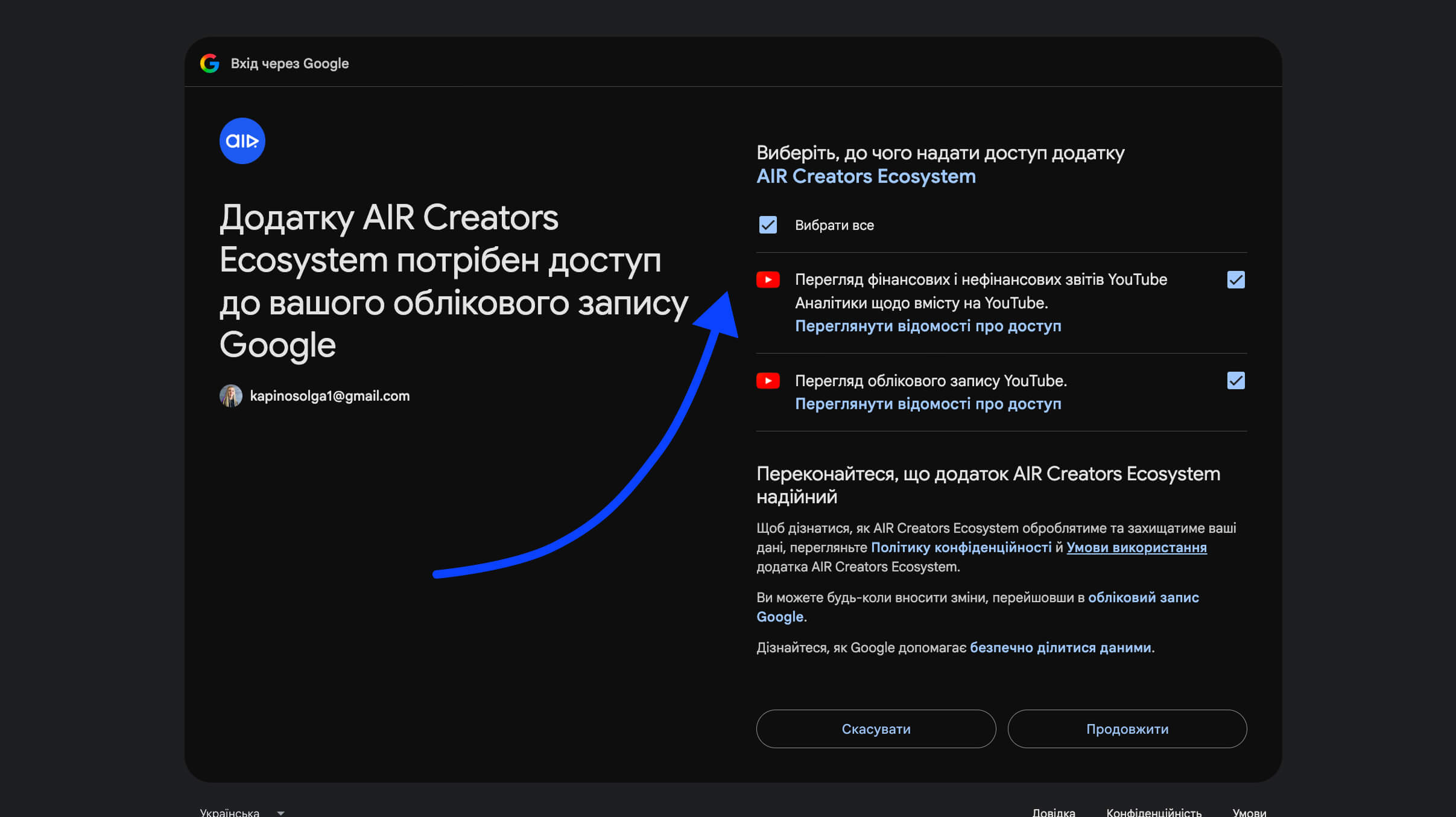Click the Скасувати button
This screenshot has width=1456, height=817.
[x=876, y=729]
